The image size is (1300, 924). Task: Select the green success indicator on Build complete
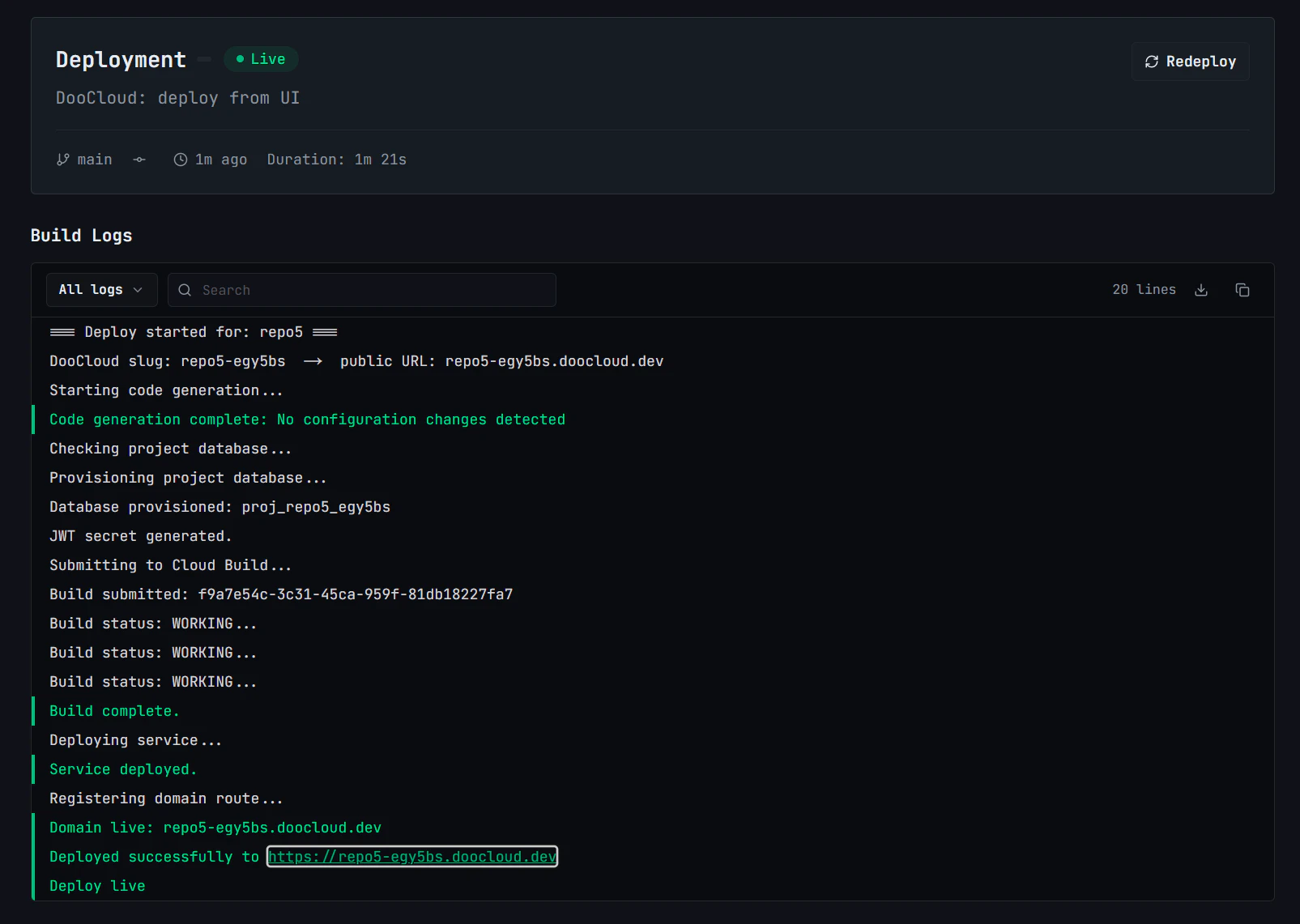[32, 710]
